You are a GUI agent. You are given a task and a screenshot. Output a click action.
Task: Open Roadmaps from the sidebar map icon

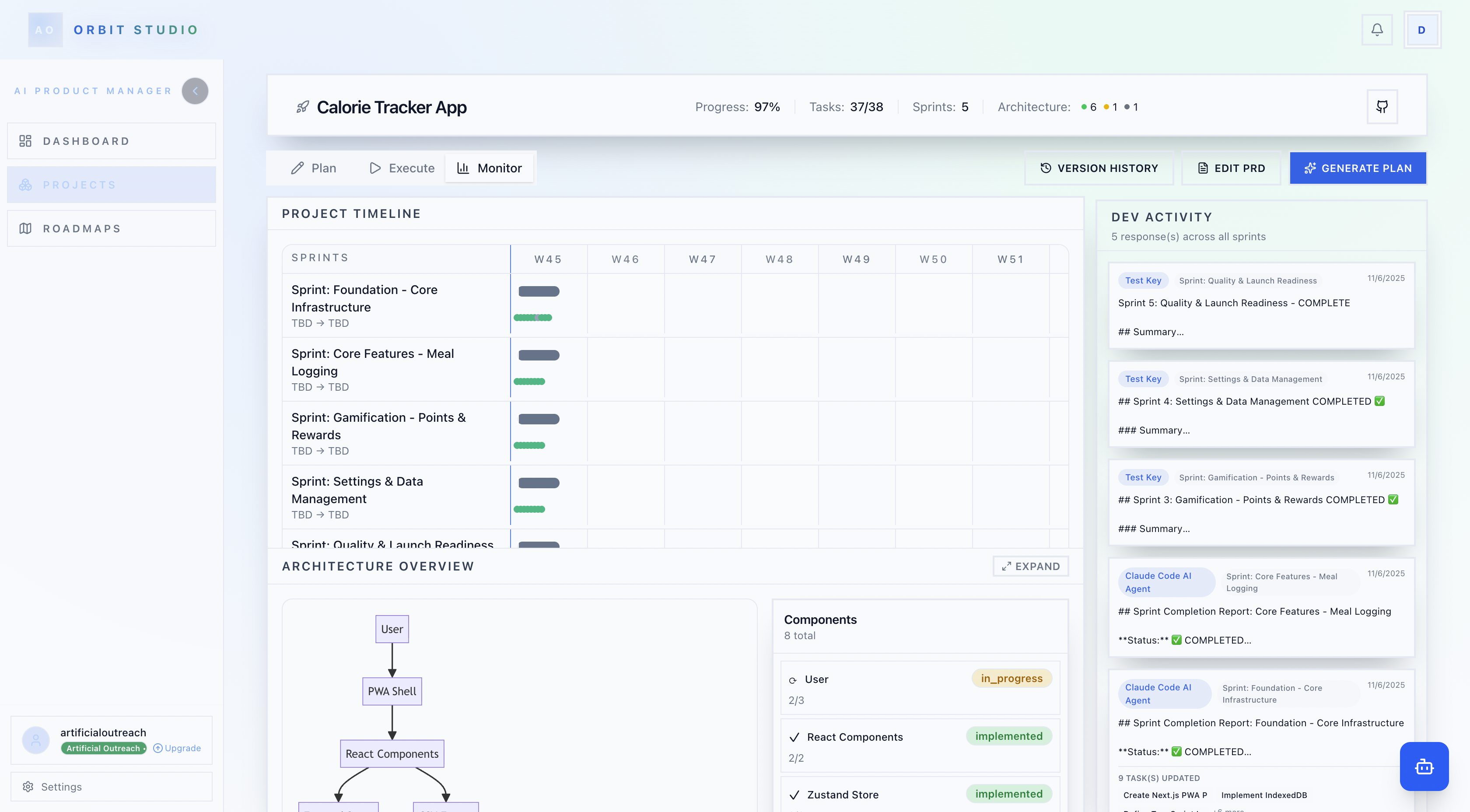point(25,228)
